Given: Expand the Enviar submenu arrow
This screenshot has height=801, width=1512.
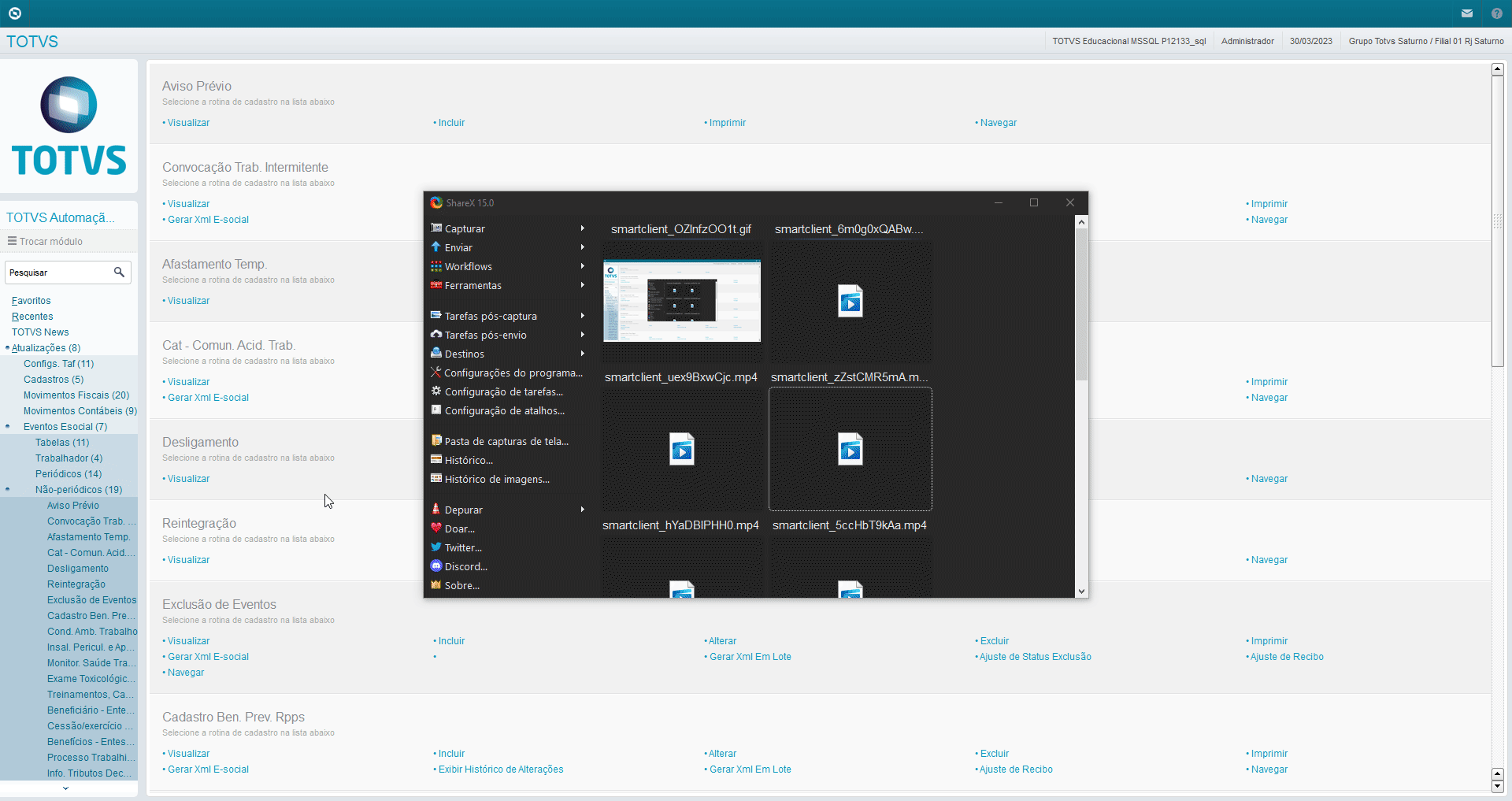Looking at the screenshot, I should point(583,247).
